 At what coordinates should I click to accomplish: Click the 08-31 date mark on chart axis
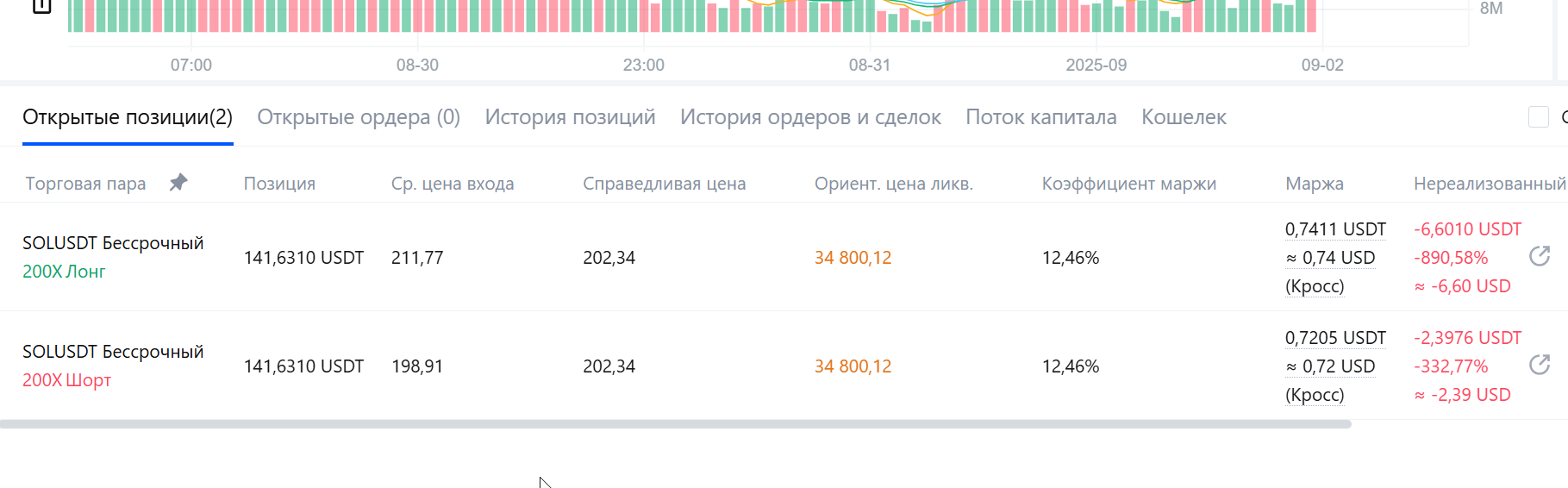coord(870,65)
